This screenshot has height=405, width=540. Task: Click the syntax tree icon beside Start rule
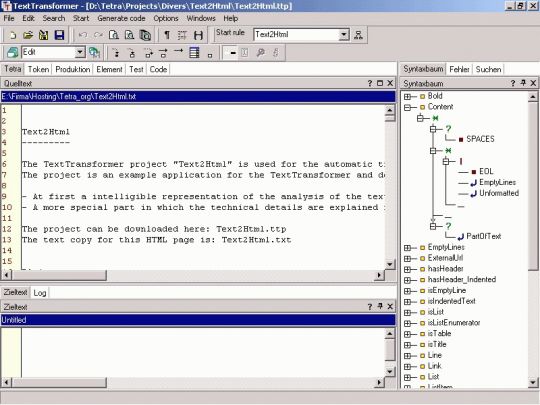point(358,35)
